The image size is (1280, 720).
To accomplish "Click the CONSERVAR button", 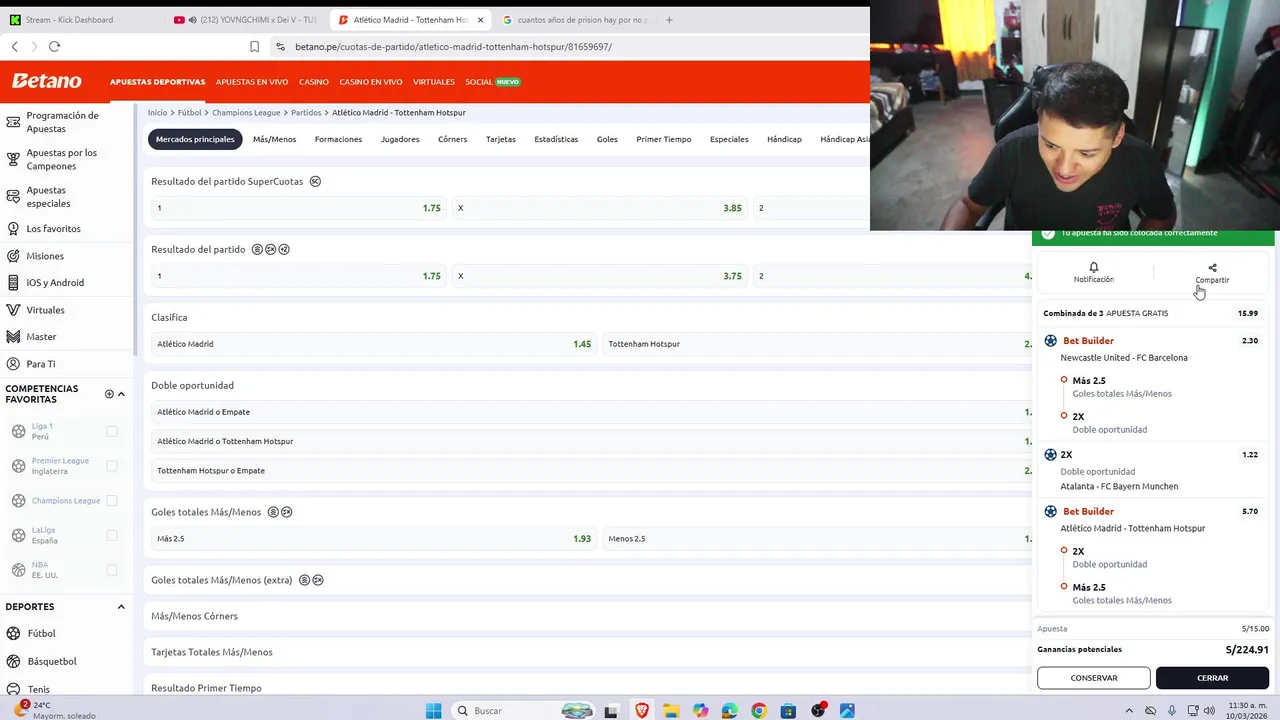I will (x=1094, y=678).
